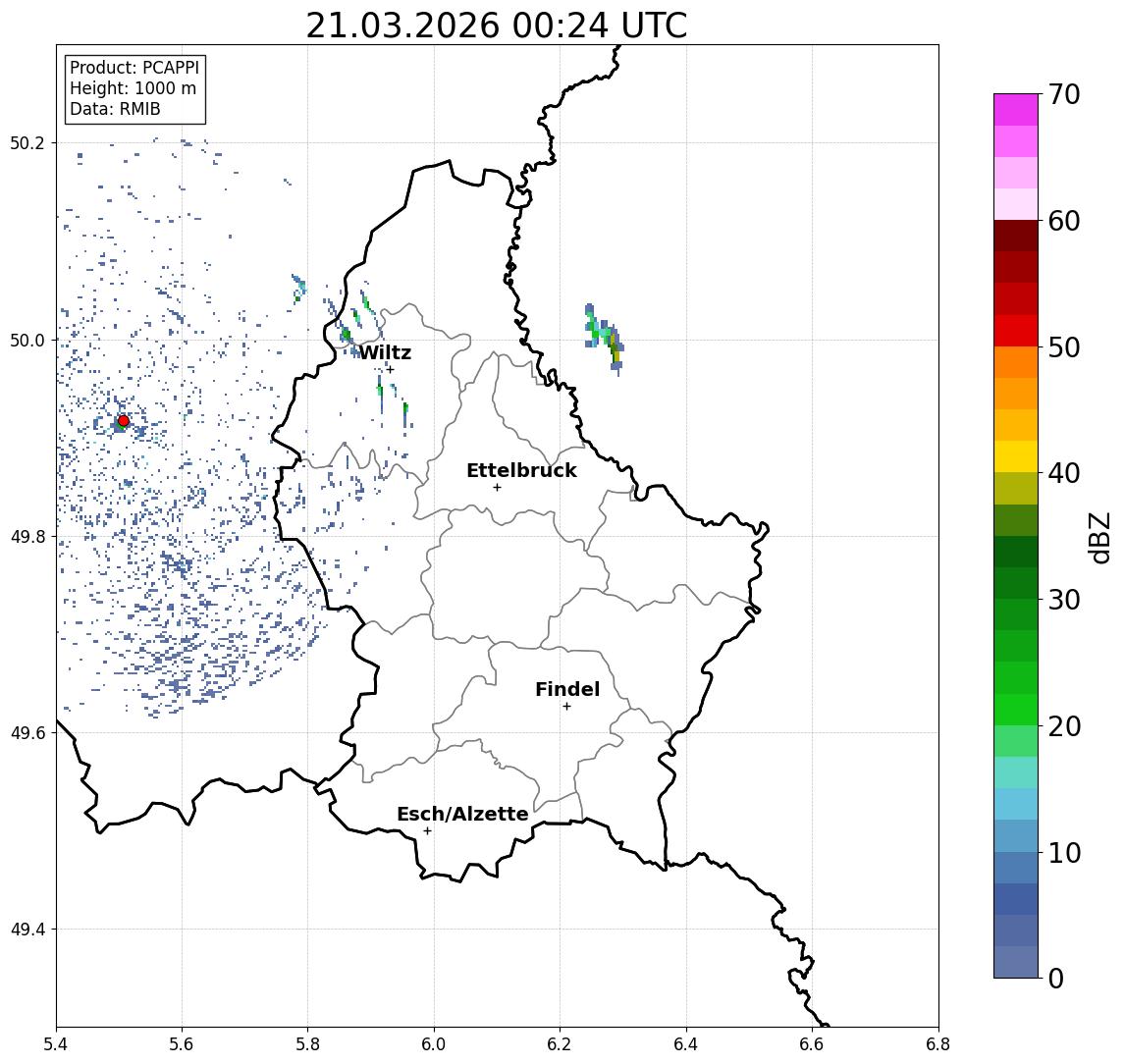This screenshot has width=1124, height=1064.
Task: Click the latitude tick label 50.0
Action: (27, 340)
